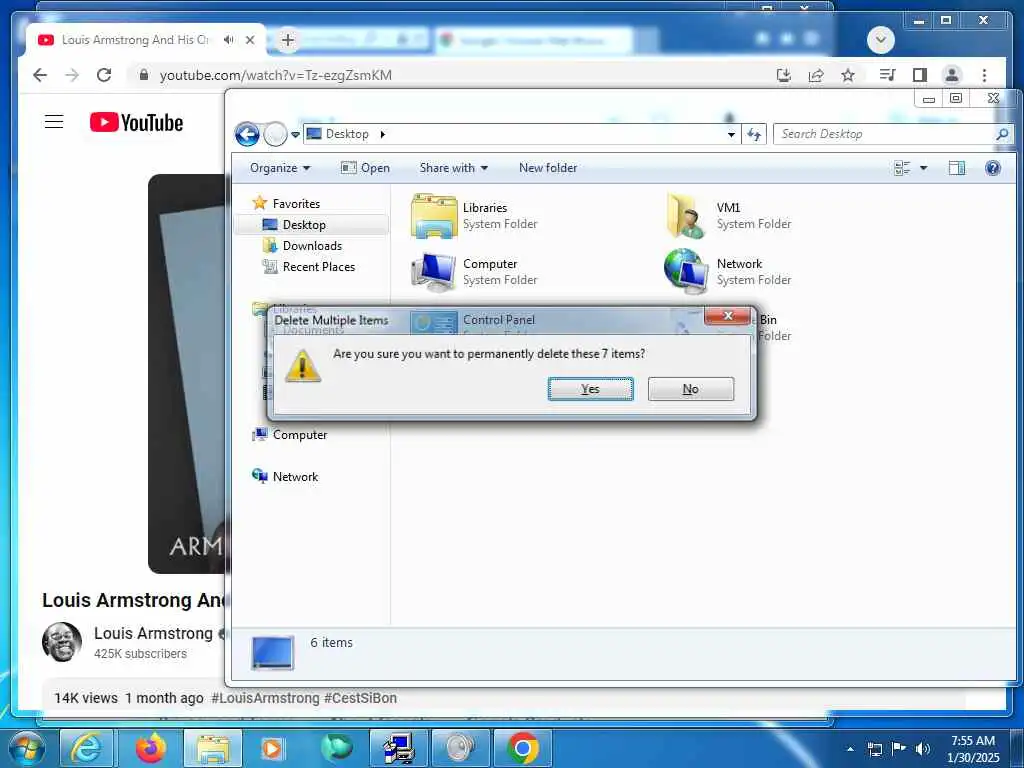Share this page icon in Chrome

816,75
